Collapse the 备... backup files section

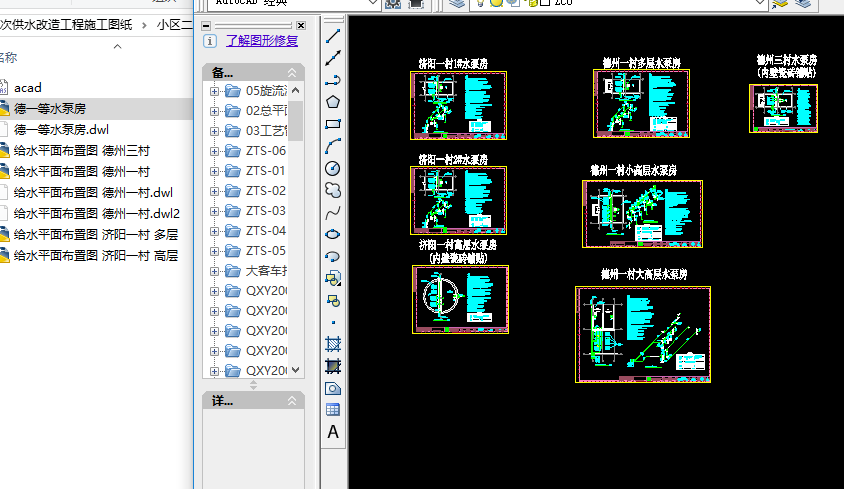292,72
